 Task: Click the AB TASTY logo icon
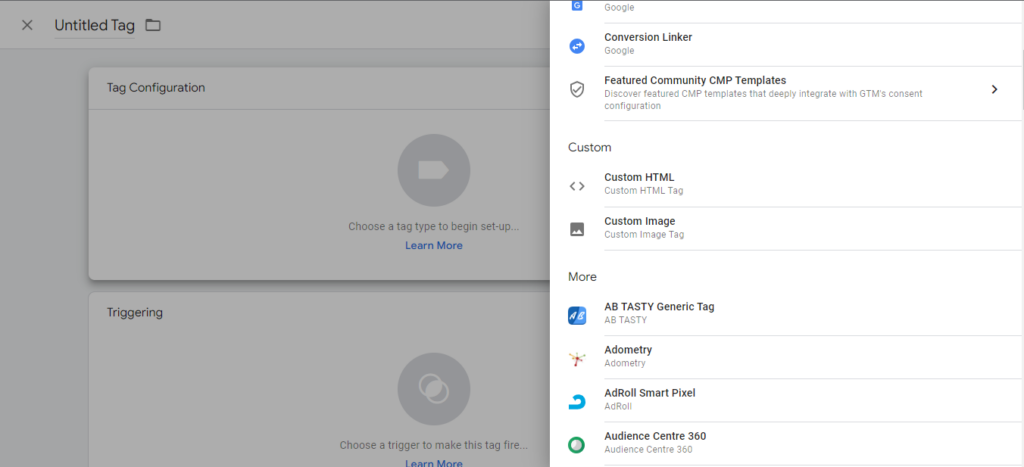(577, 315)
